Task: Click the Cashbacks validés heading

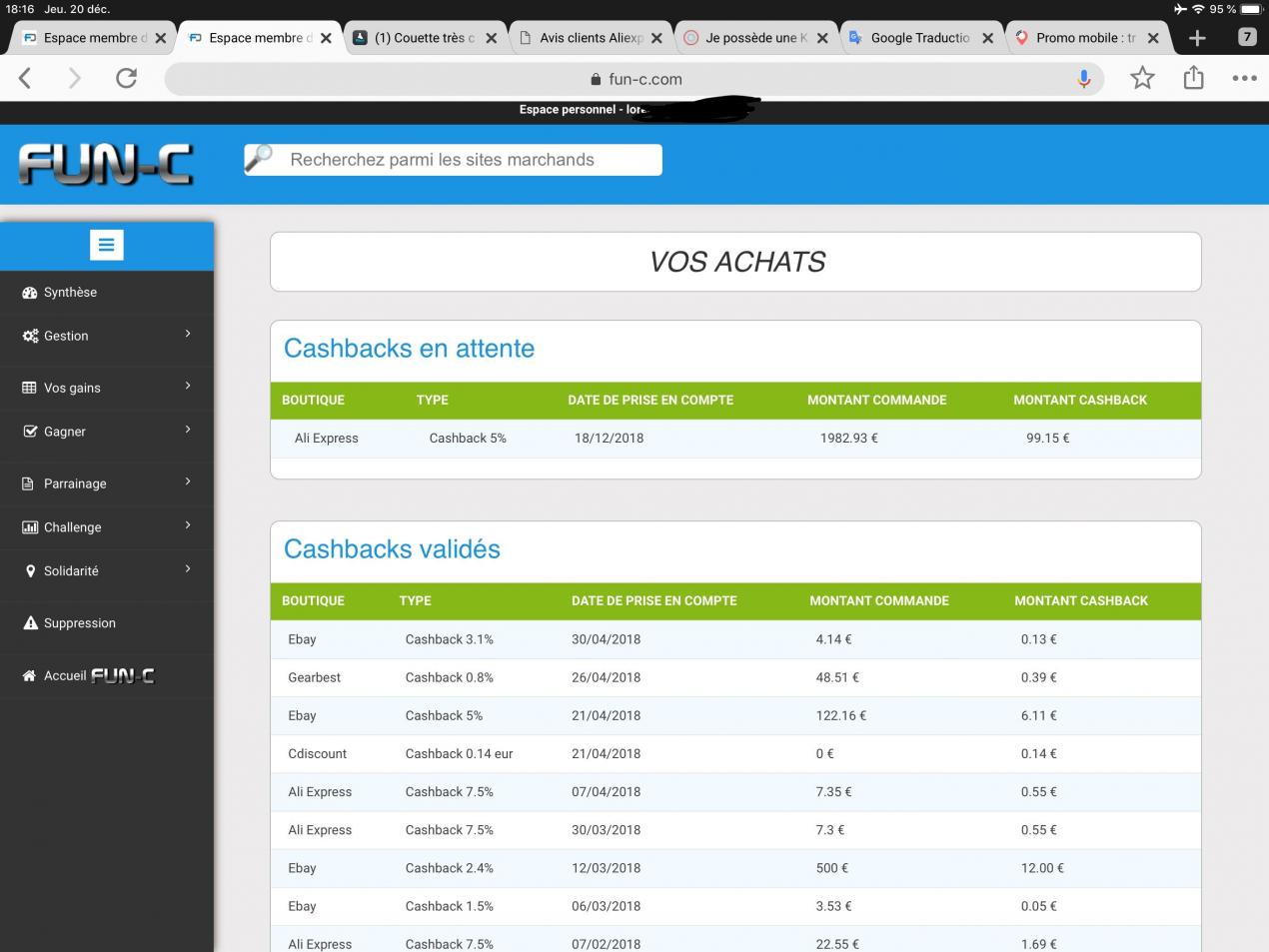Action: [x=392, y=549]
